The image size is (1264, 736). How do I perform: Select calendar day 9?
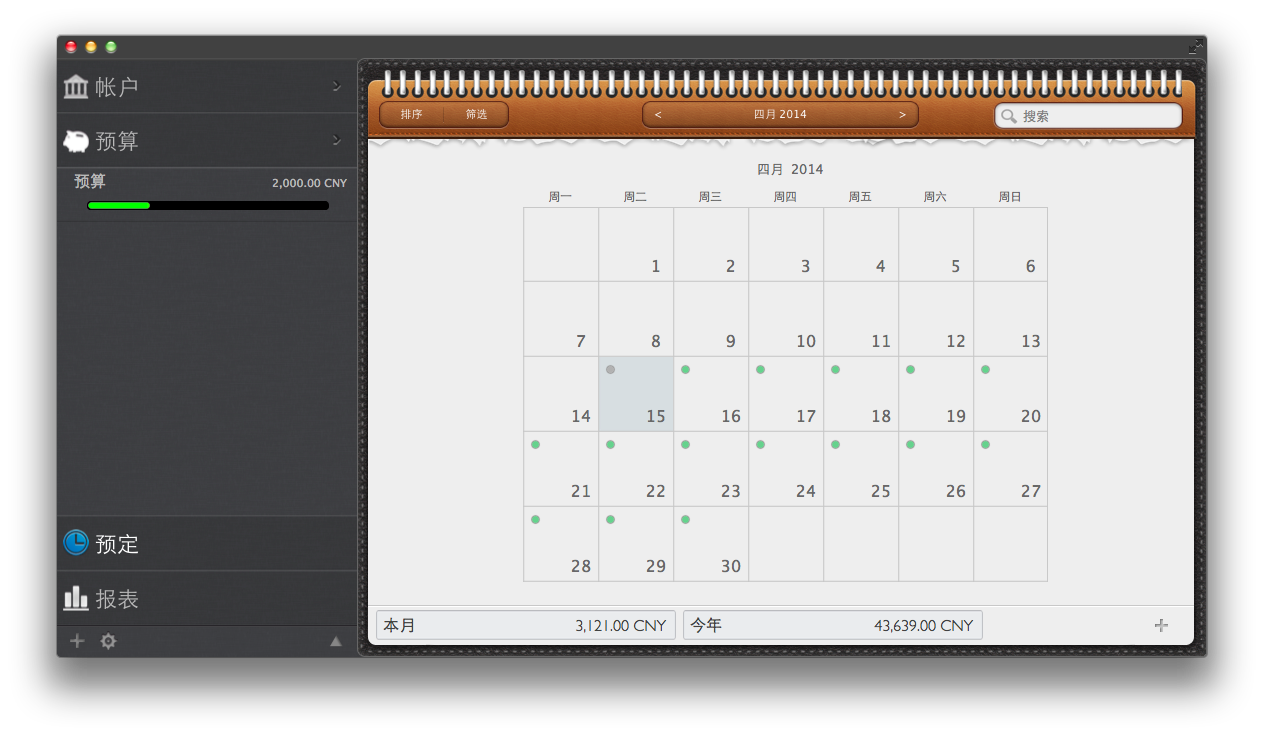(711, 319)
